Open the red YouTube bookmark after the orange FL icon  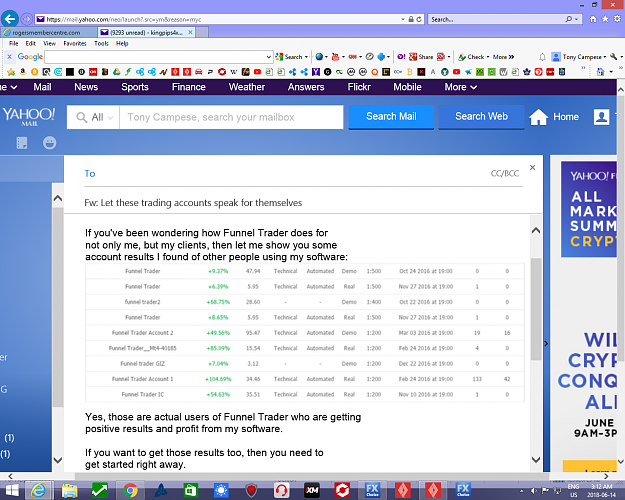point(257,72)
